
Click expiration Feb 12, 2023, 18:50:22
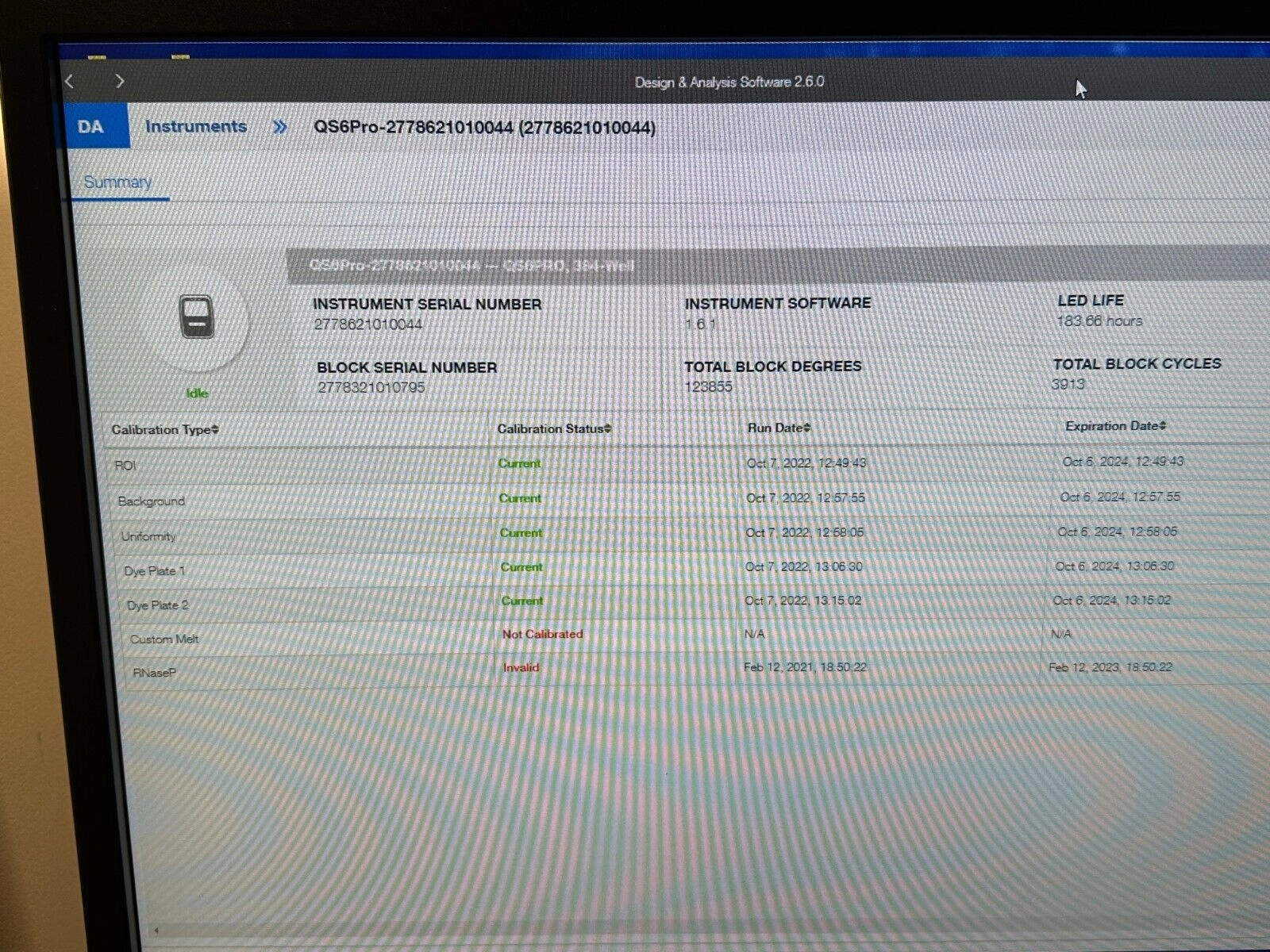[x=1110, y=667]
